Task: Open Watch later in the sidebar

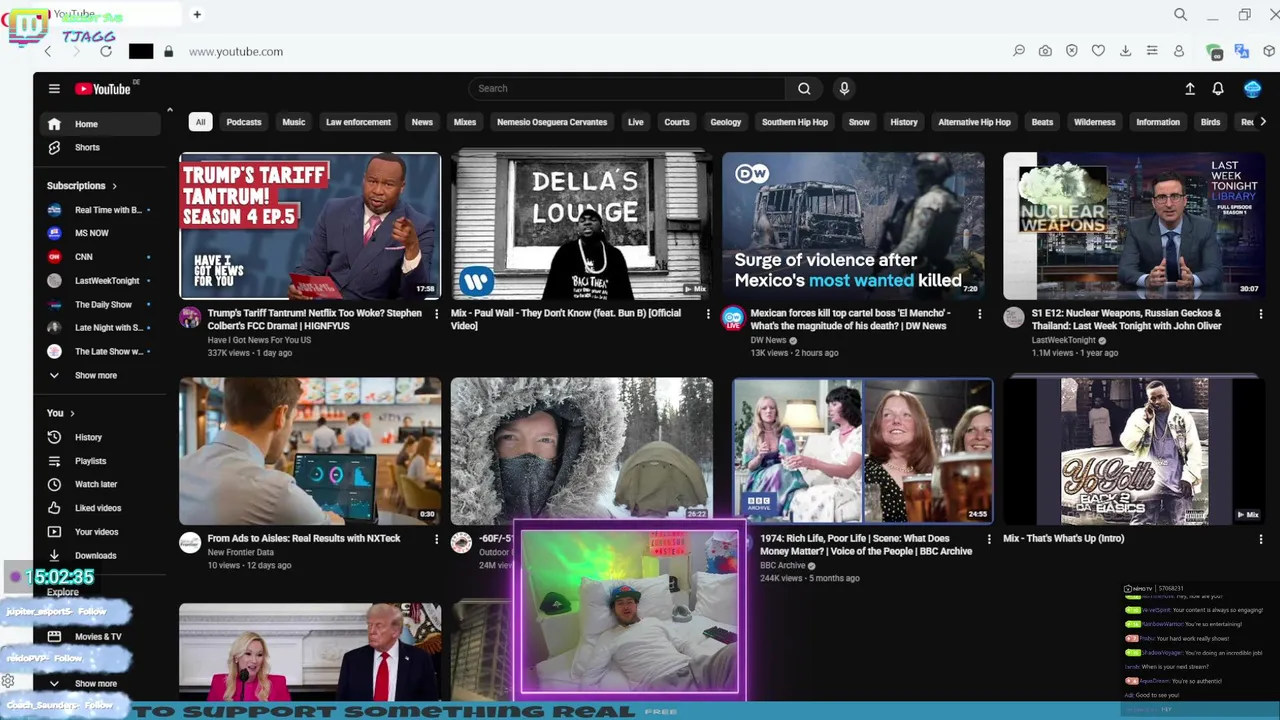Action: (100, 484)
